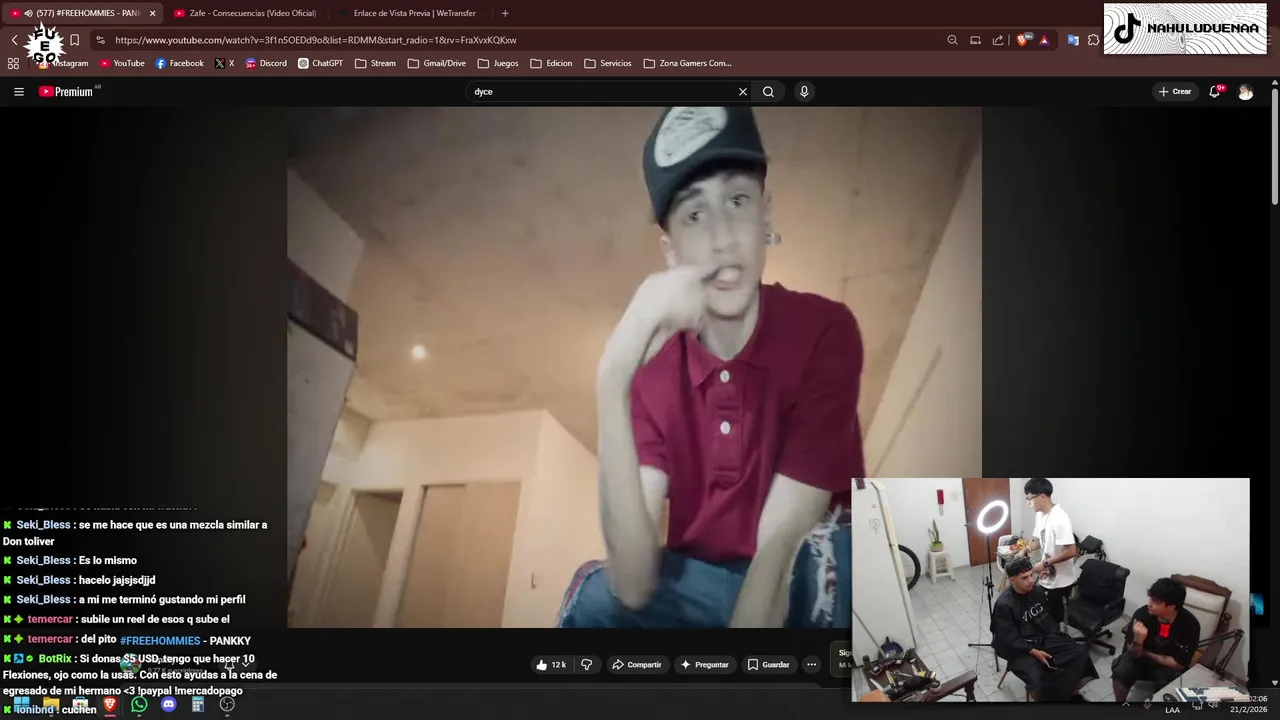Image resolution: width=1280 pixels, height=720 pixels.
Task: Open the translate extension icon
Action: tap(1073, 40)
